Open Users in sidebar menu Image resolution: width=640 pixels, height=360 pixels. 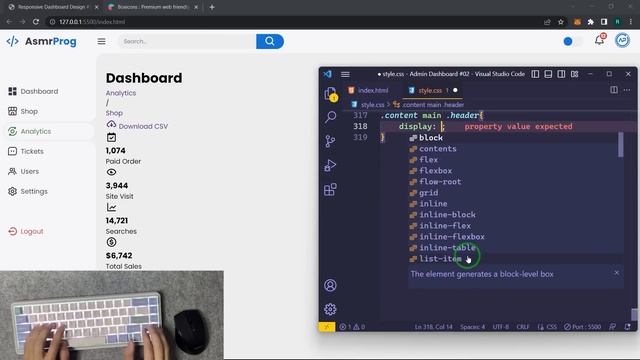click(x=24, y=171)
